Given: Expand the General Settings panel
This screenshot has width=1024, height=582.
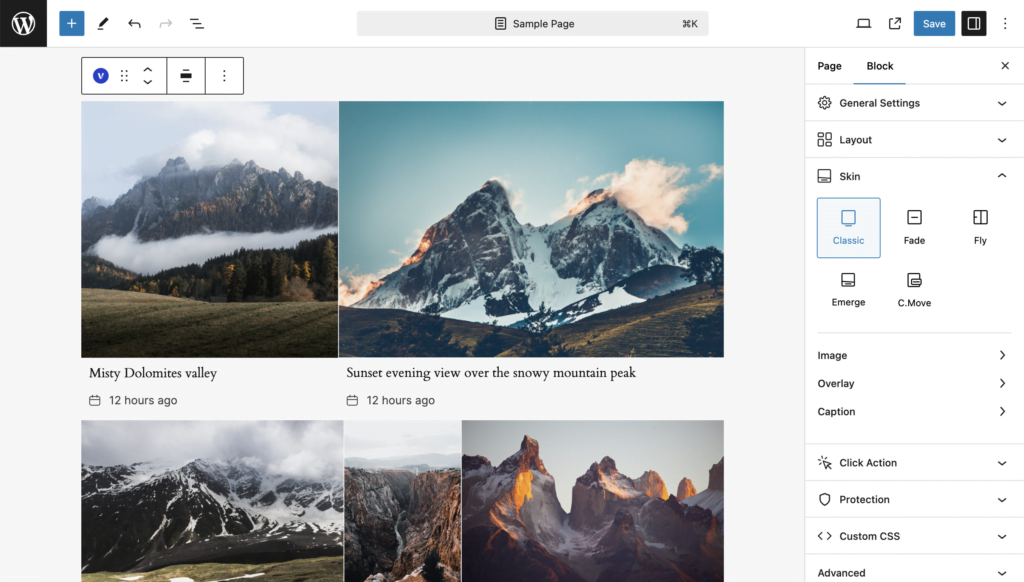Looking at the screenshot, I should (914, 103).
